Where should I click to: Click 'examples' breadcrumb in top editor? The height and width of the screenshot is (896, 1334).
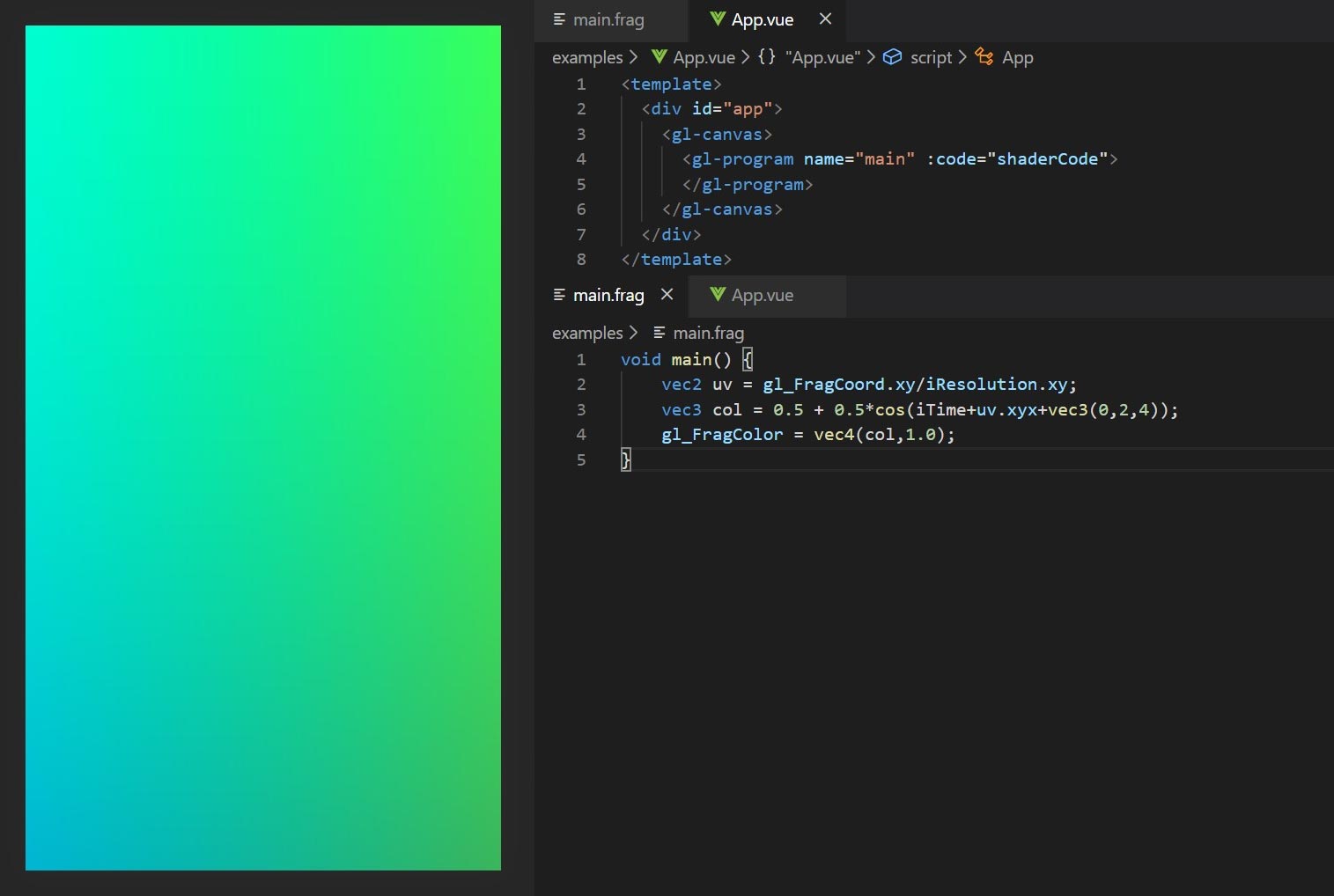pos(587,57)
